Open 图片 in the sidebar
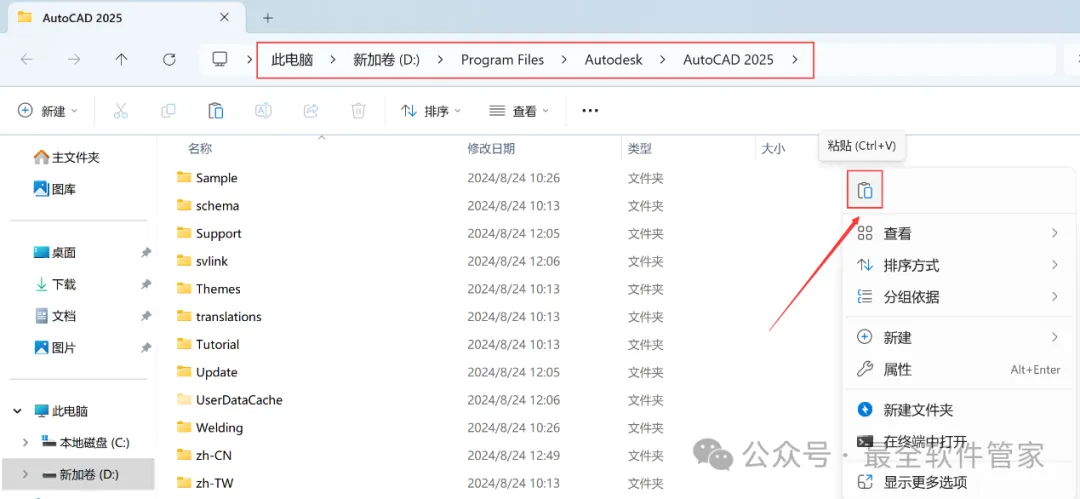The height and width of the screenshot is (499, 1080). [x=54, y=347]
